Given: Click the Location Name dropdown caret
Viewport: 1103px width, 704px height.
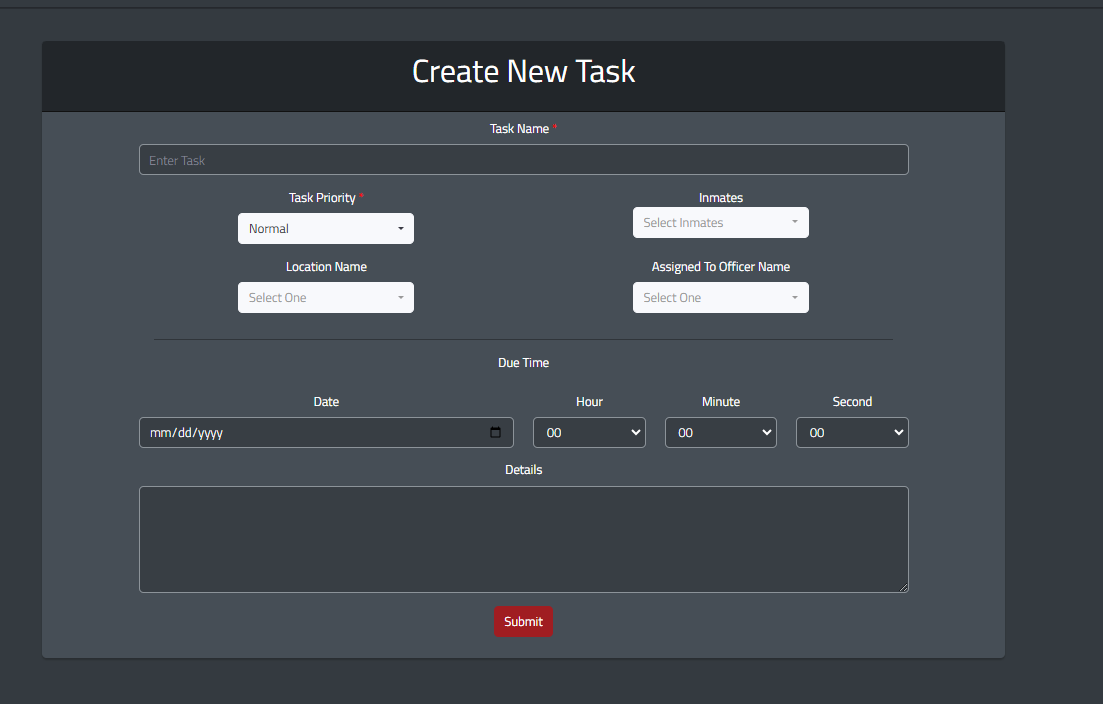Looking at the screenshot, I should [x=401, y=297].
